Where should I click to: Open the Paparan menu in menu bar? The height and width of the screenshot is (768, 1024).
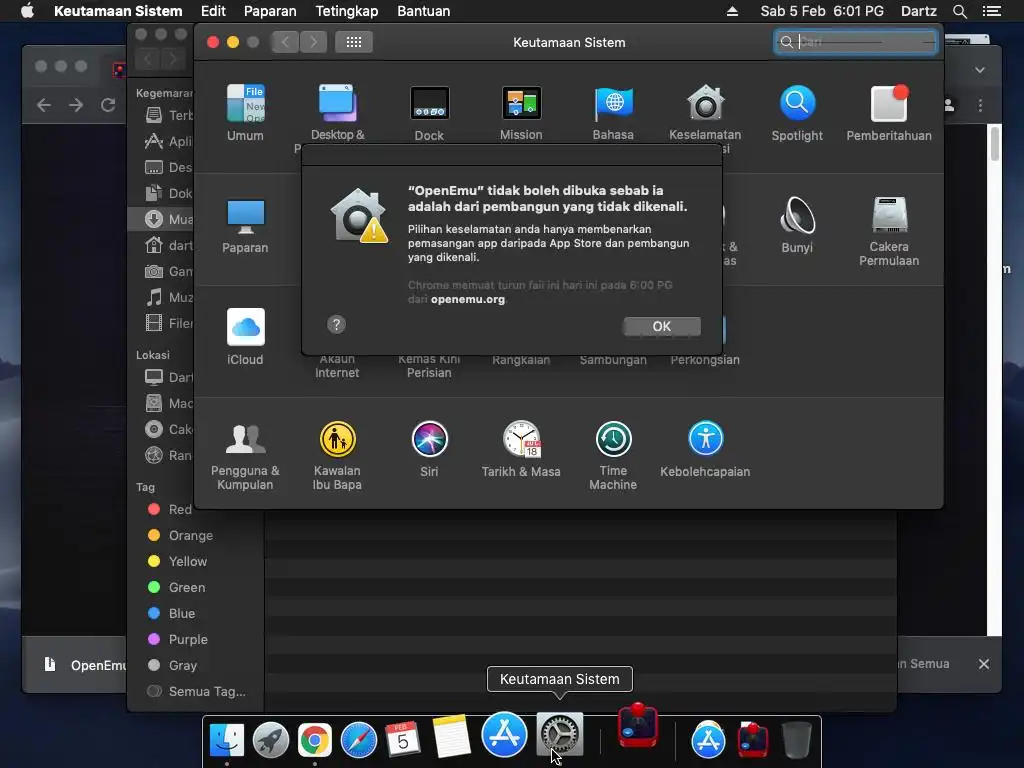270,11
